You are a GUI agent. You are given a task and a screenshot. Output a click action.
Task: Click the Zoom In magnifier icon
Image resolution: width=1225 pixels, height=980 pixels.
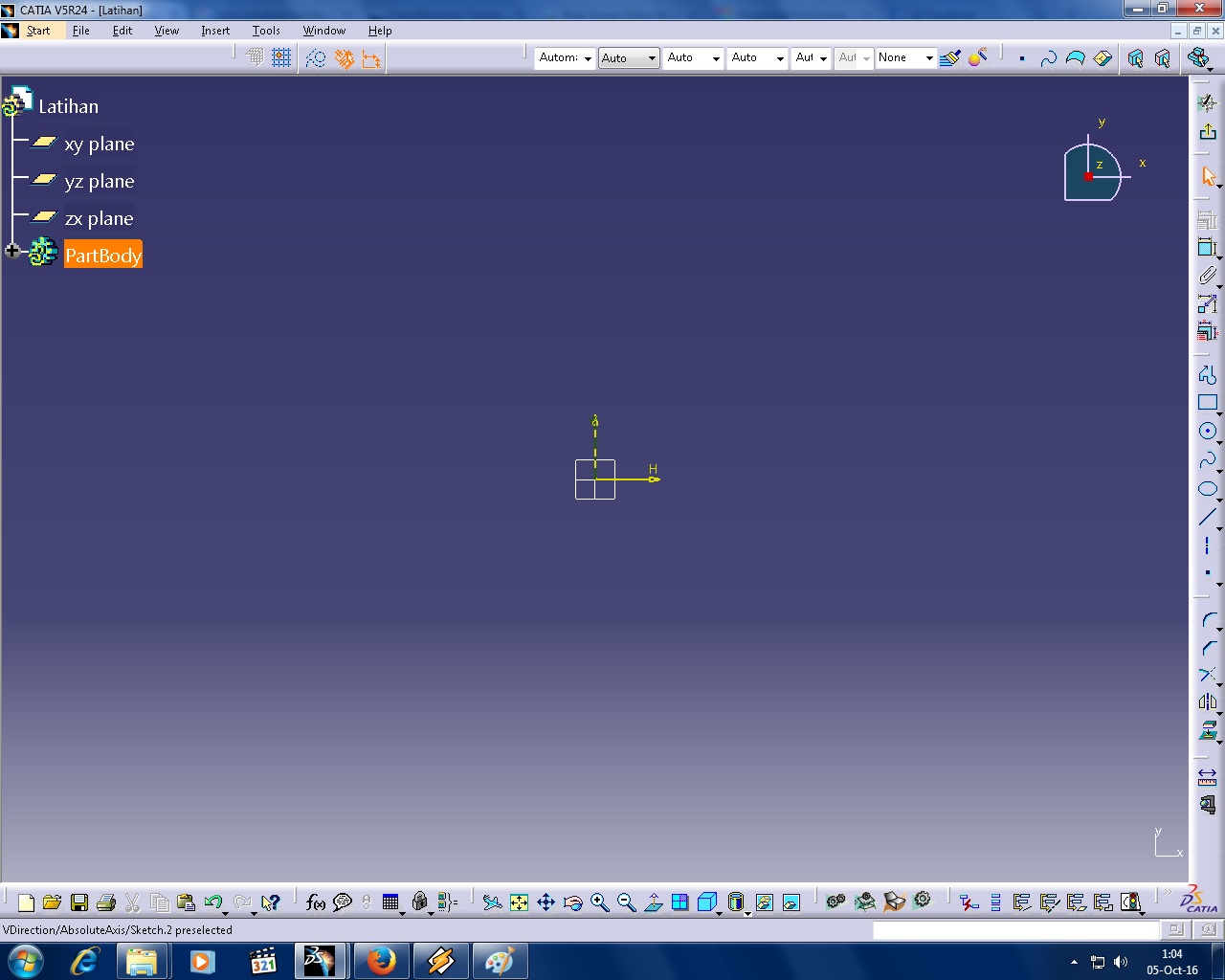coord(600,902)
